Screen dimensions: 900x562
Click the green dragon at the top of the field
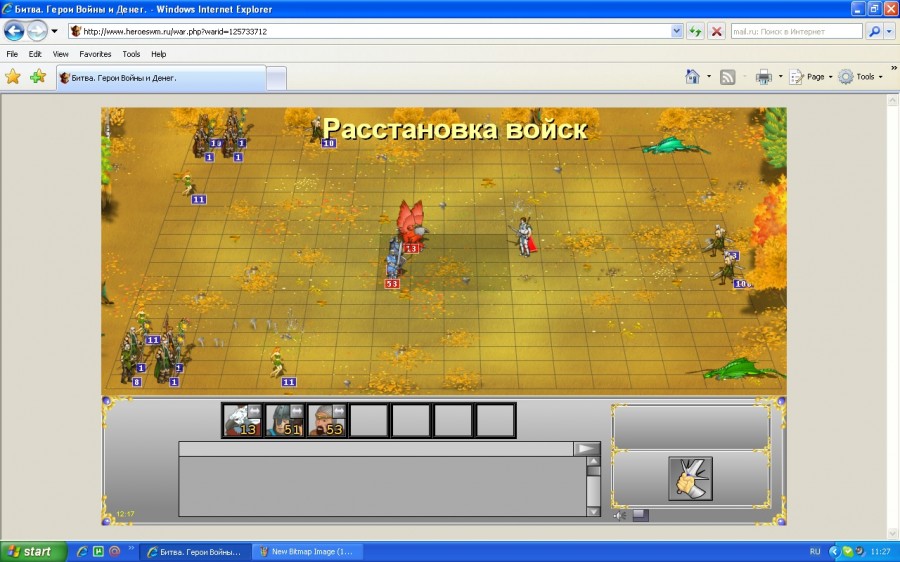pyautogui.click(x=674, y=146)
